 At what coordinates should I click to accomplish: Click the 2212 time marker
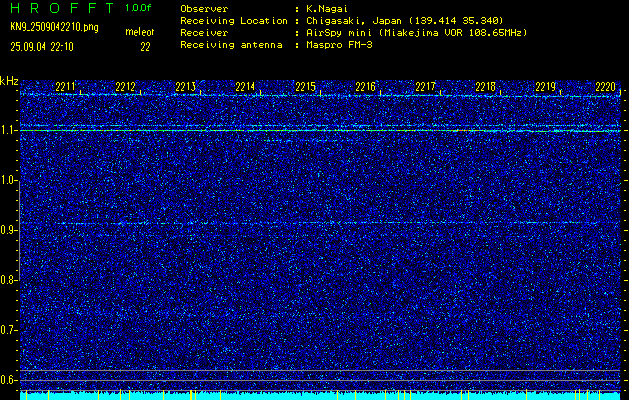pos(125,87)
